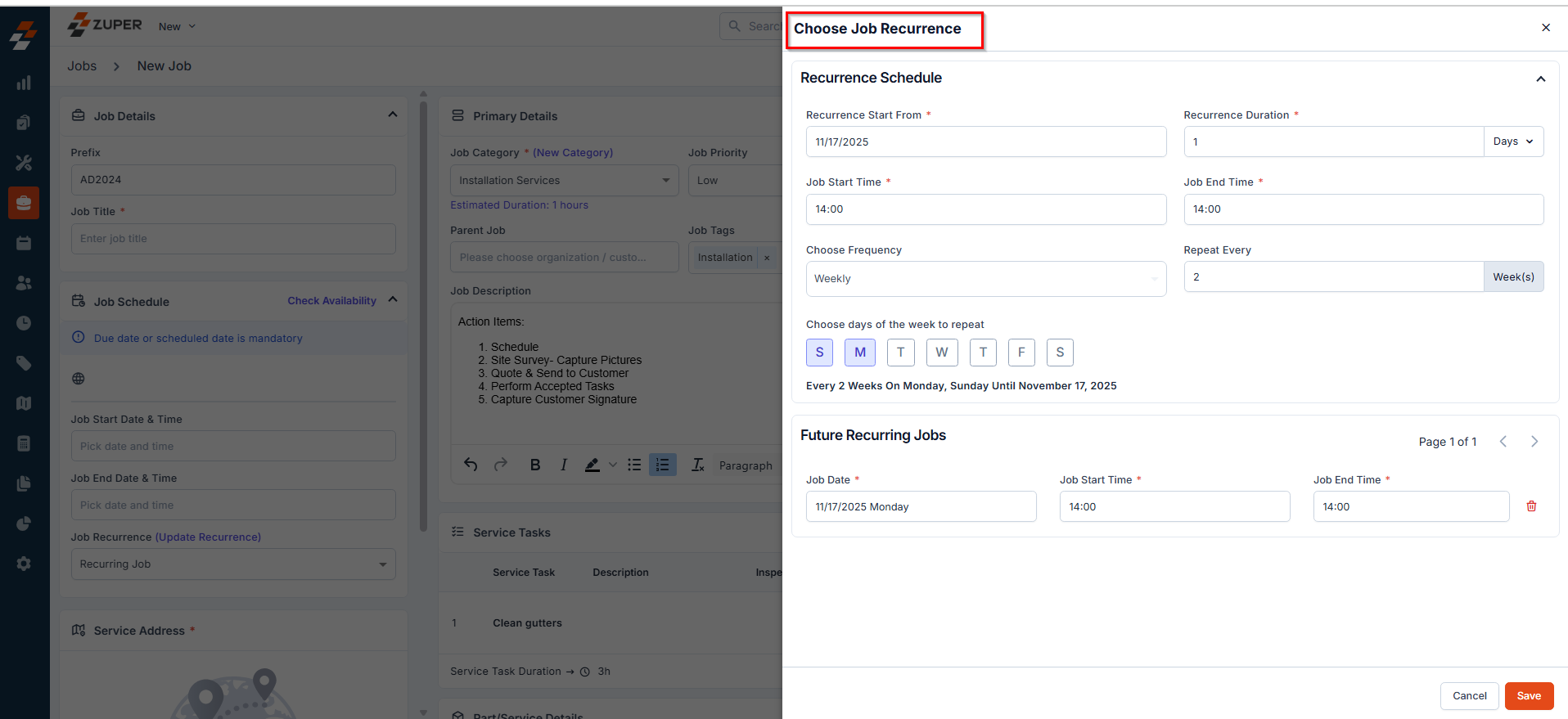Go to Jobs breadcrumb

click(82, 65)
